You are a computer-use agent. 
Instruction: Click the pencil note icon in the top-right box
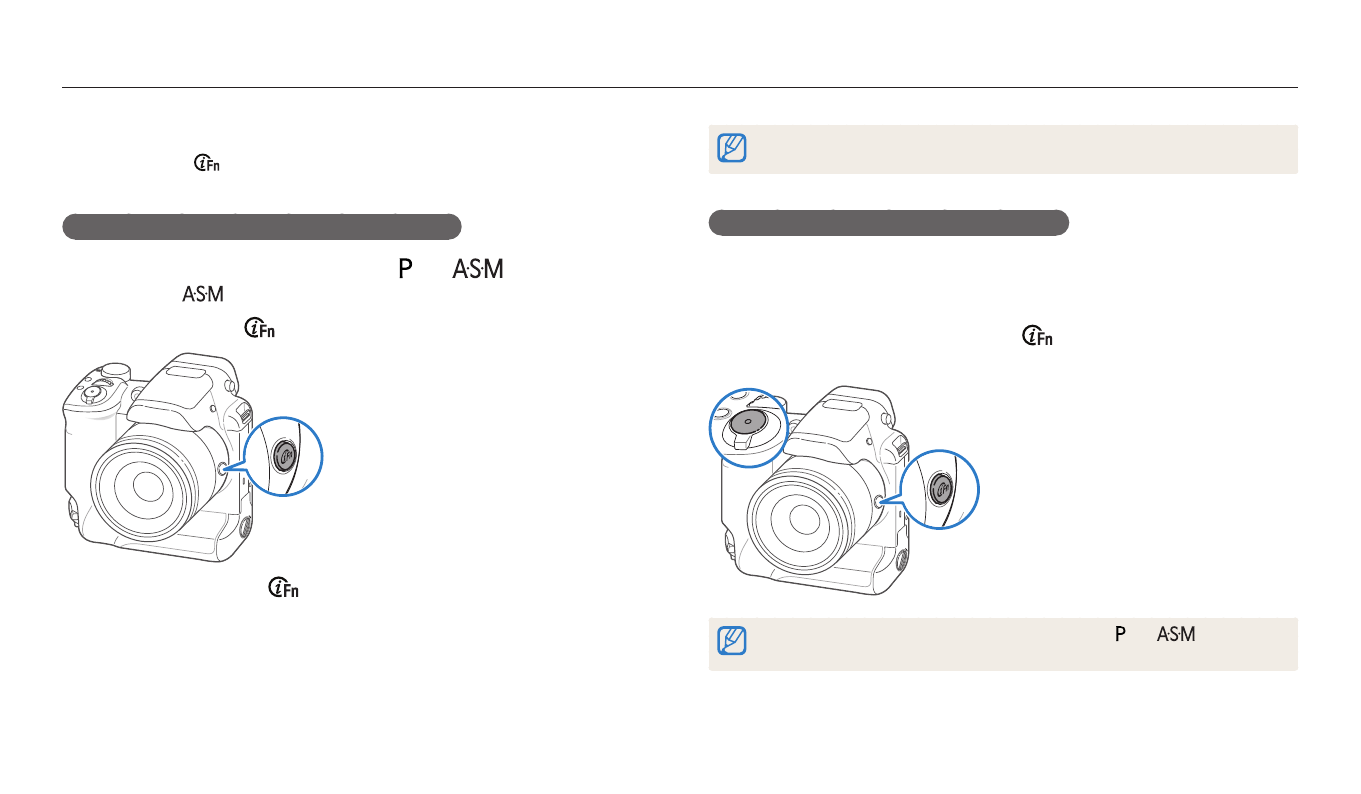click(731, 149)
